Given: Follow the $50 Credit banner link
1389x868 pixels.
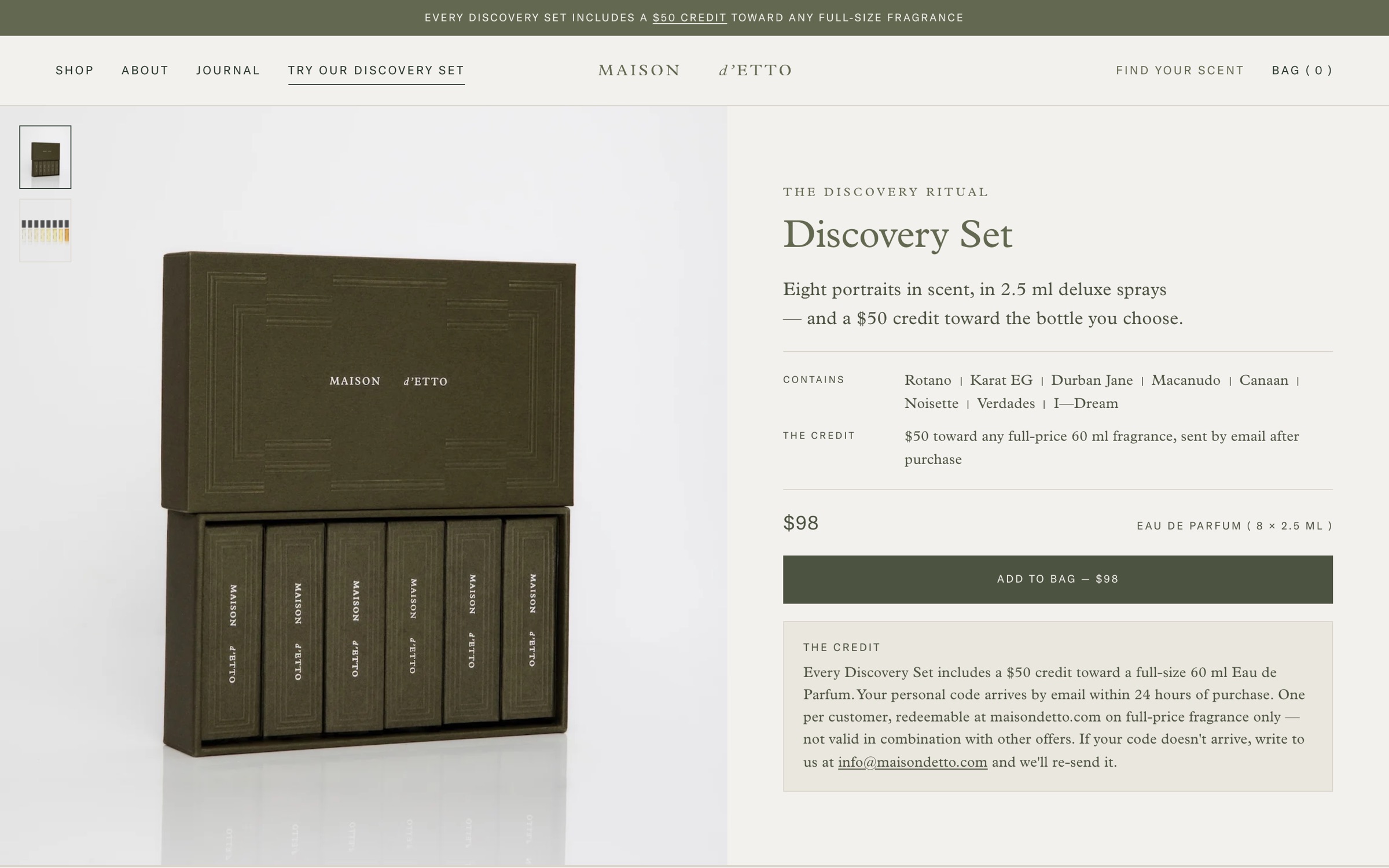Looking at the screenshot, I should (x=689, y=17).
